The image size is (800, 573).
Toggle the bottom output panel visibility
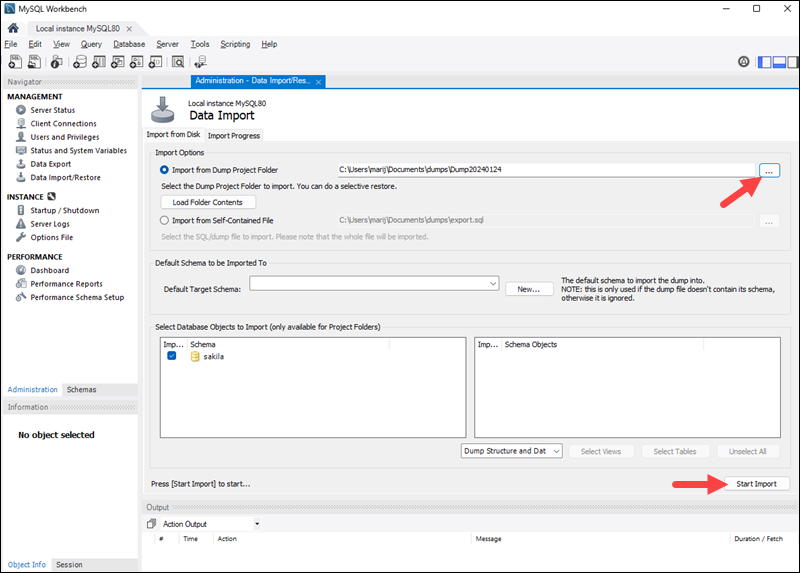point(779,62)
